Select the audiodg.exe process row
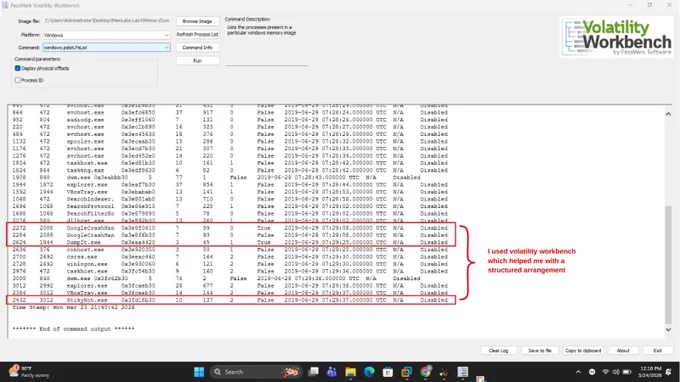Viewport: 680px width, 382px height. (230, 120)
